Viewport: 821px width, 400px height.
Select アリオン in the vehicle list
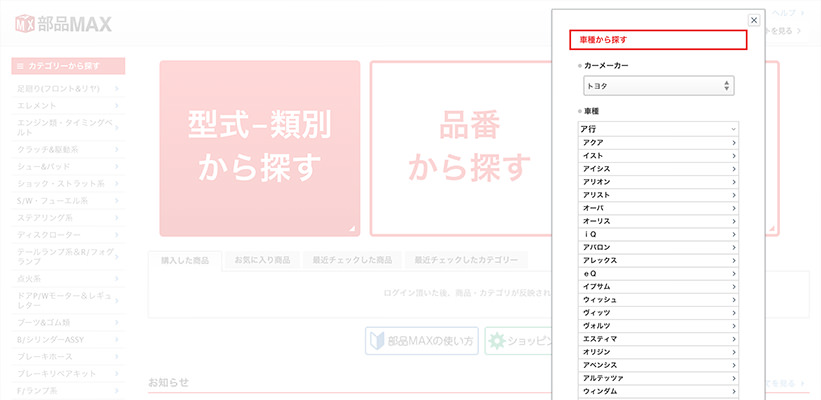(658, 182)
